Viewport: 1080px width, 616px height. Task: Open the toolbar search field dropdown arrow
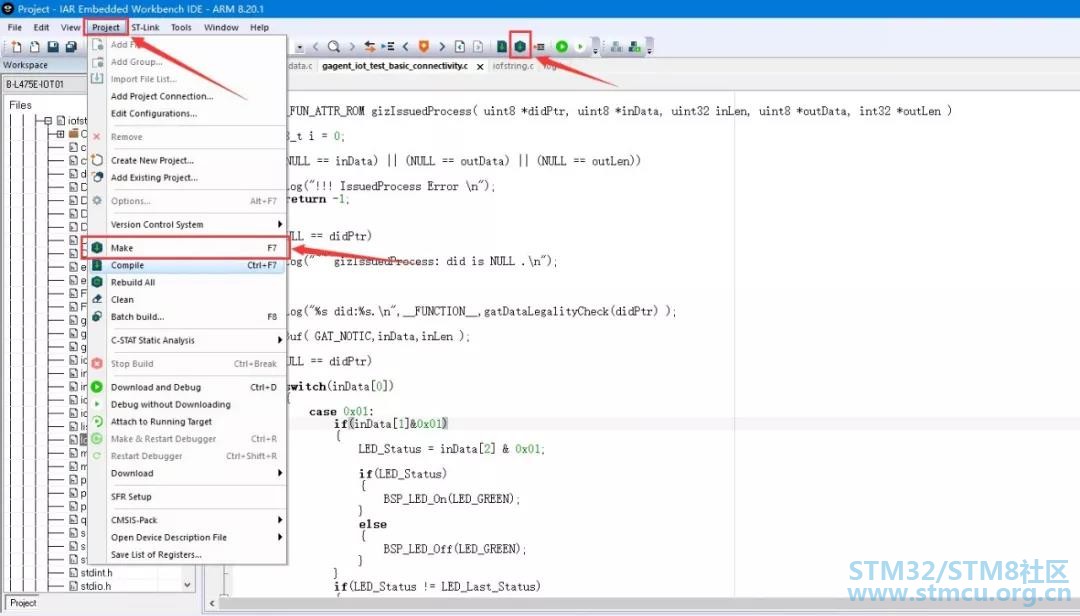click(x=300, y=48)
